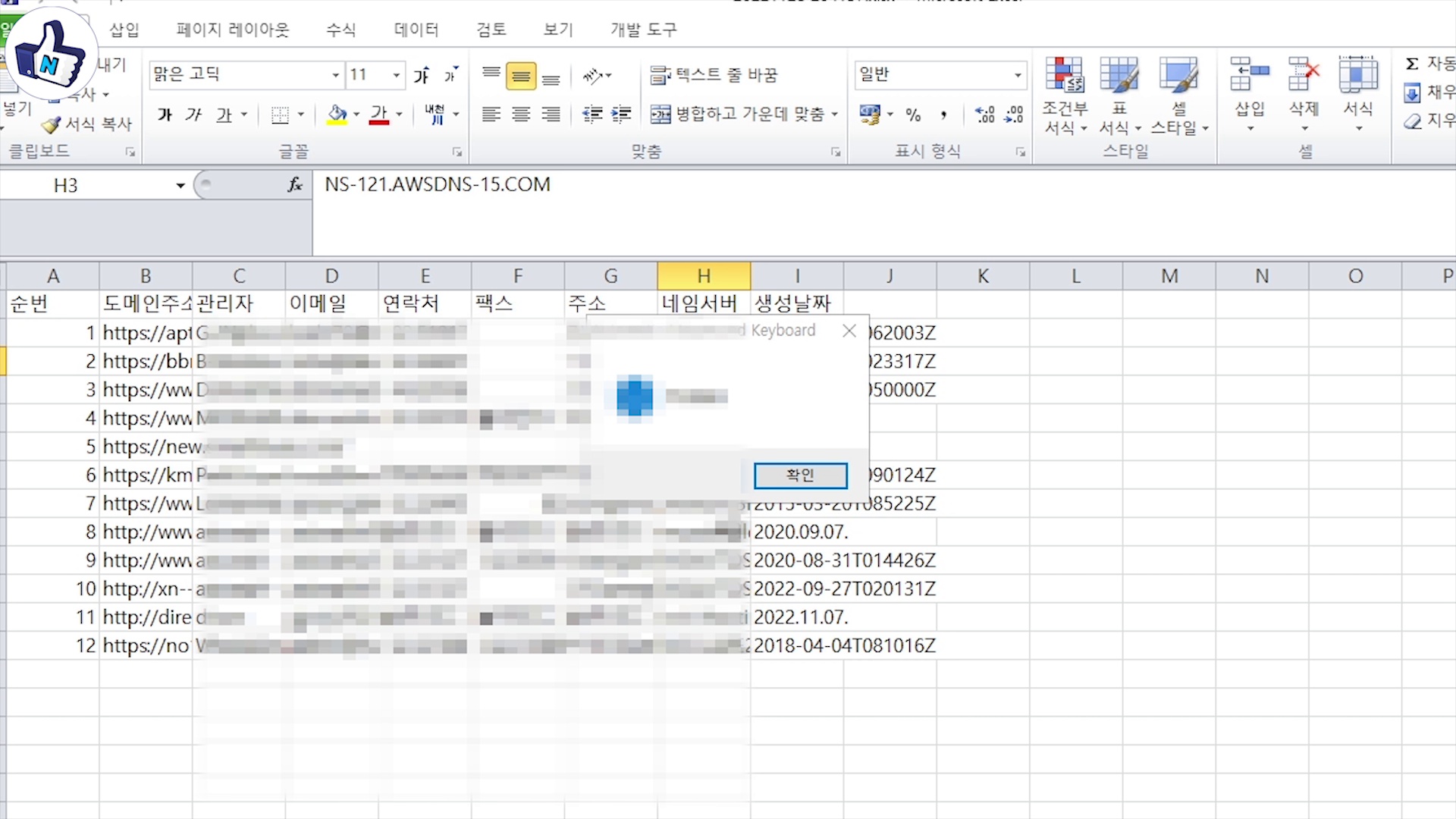Expand the number format dropdown
1456x819 pixels.
pos(1017,75)
